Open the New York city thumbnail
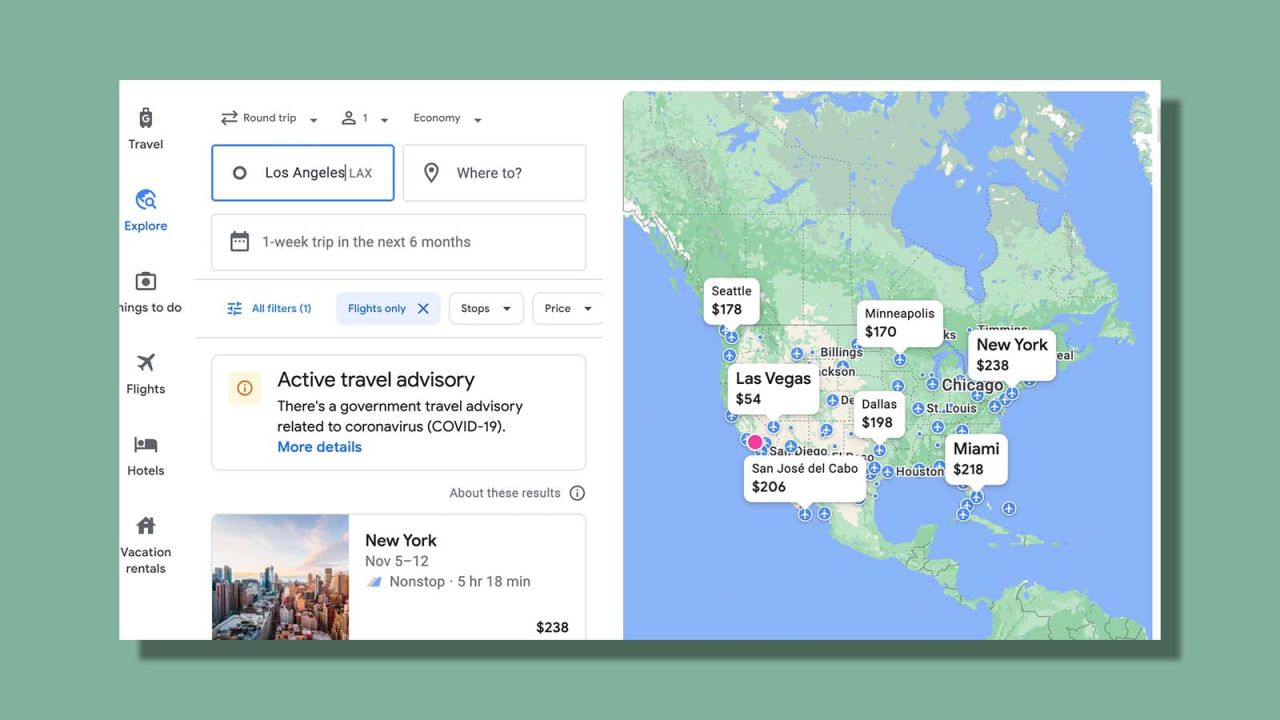1280x720 pixels. click(x=280, y=577)
